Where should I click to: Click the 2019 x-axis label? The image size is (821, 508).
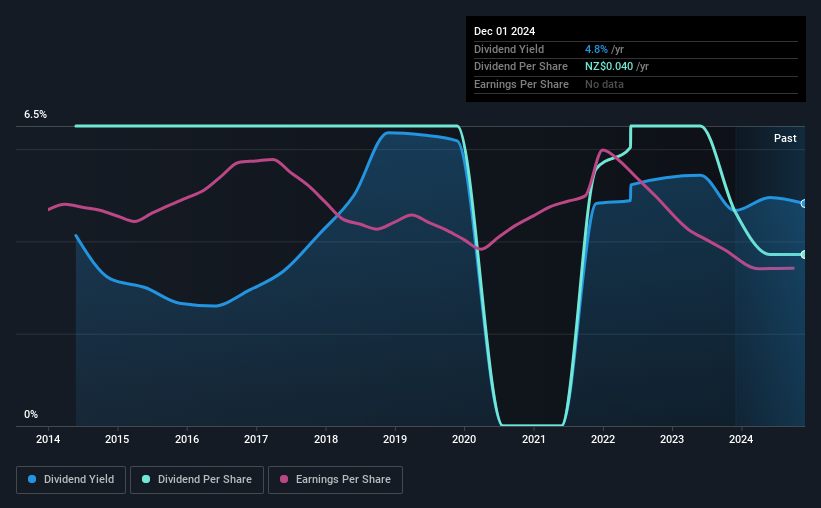coord(395,439)
